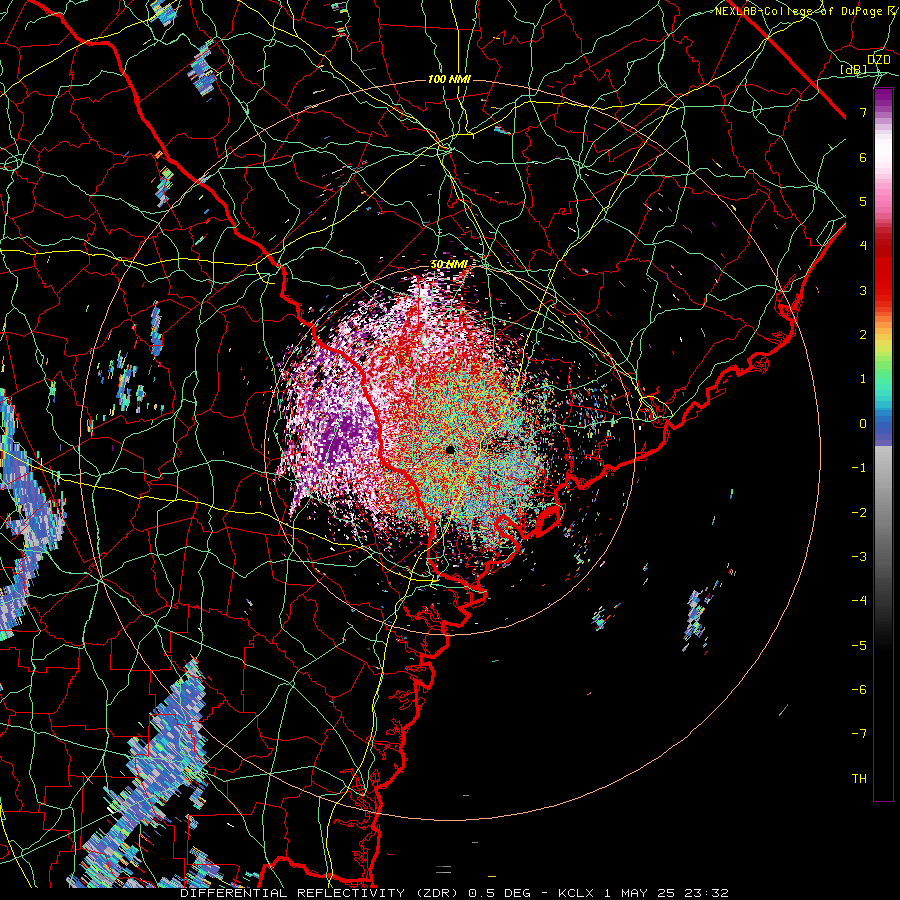This screenshot has height=900, width=900.
Task: Click the 3 value on the color scale
Action: click(863, 290)
